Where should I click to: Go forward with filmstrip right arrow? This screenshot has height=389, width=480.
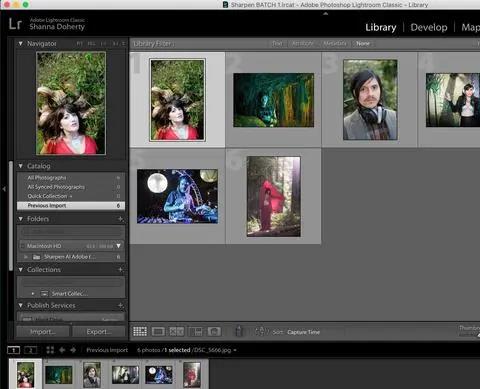[x=73, y=350]
